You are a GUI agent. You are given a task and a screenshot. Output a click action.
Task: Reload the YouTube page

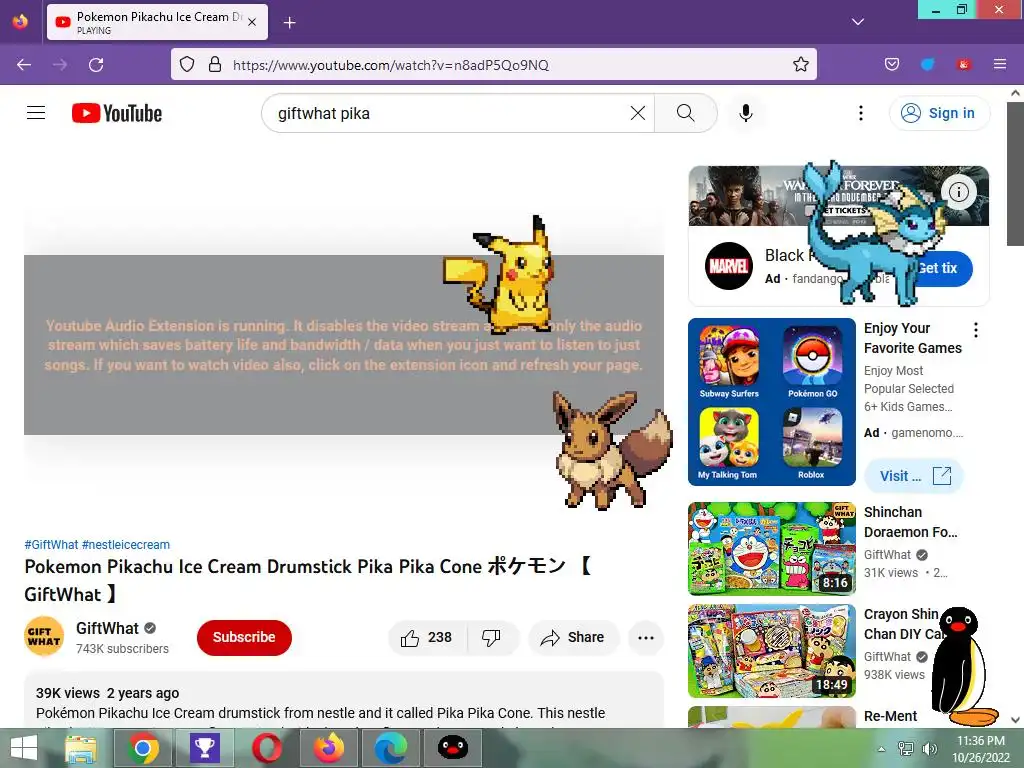pyautogui.click(x=96, y=65)
